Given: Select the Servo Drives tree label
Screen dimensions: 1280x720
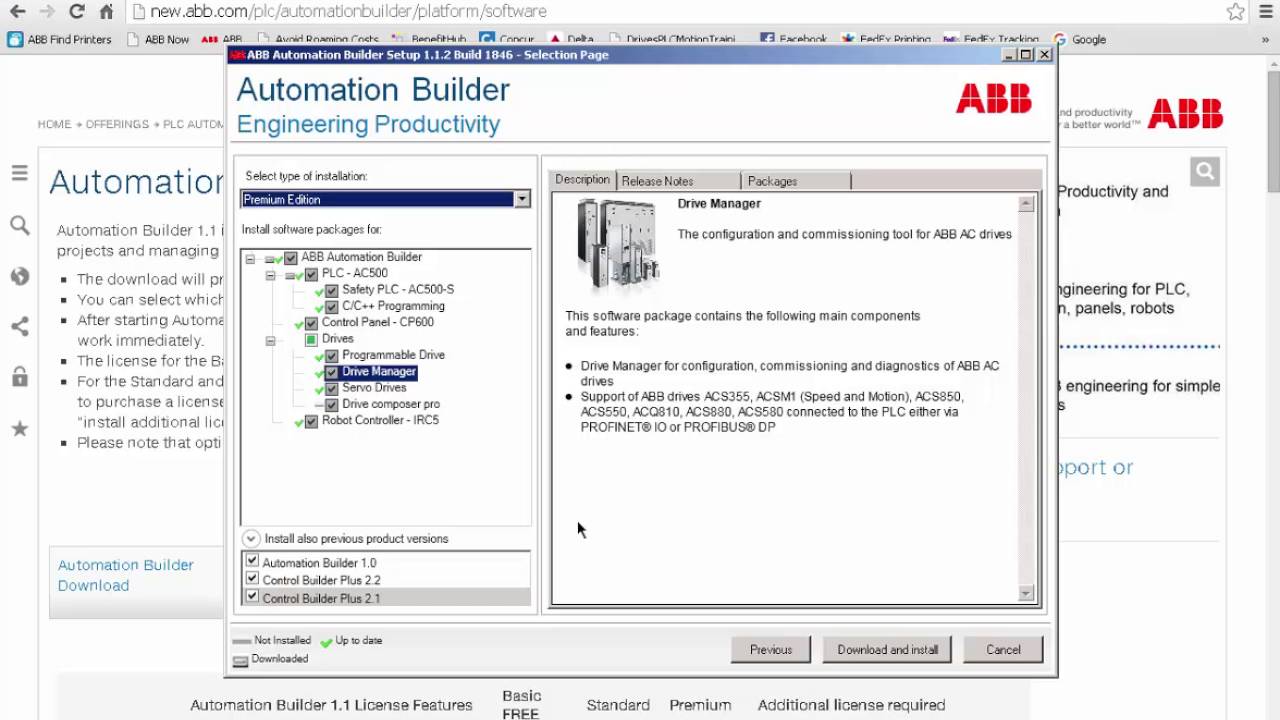Looking at the screenshot, I should pyautogui.click(x=374, y=388).
